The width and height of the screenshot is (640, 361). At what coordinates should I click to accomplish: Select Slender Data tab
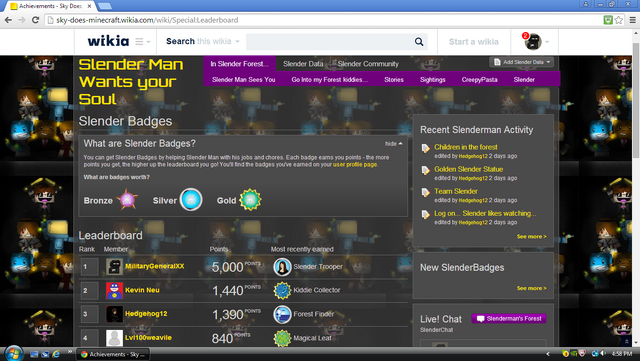click(x=303, y=64)
